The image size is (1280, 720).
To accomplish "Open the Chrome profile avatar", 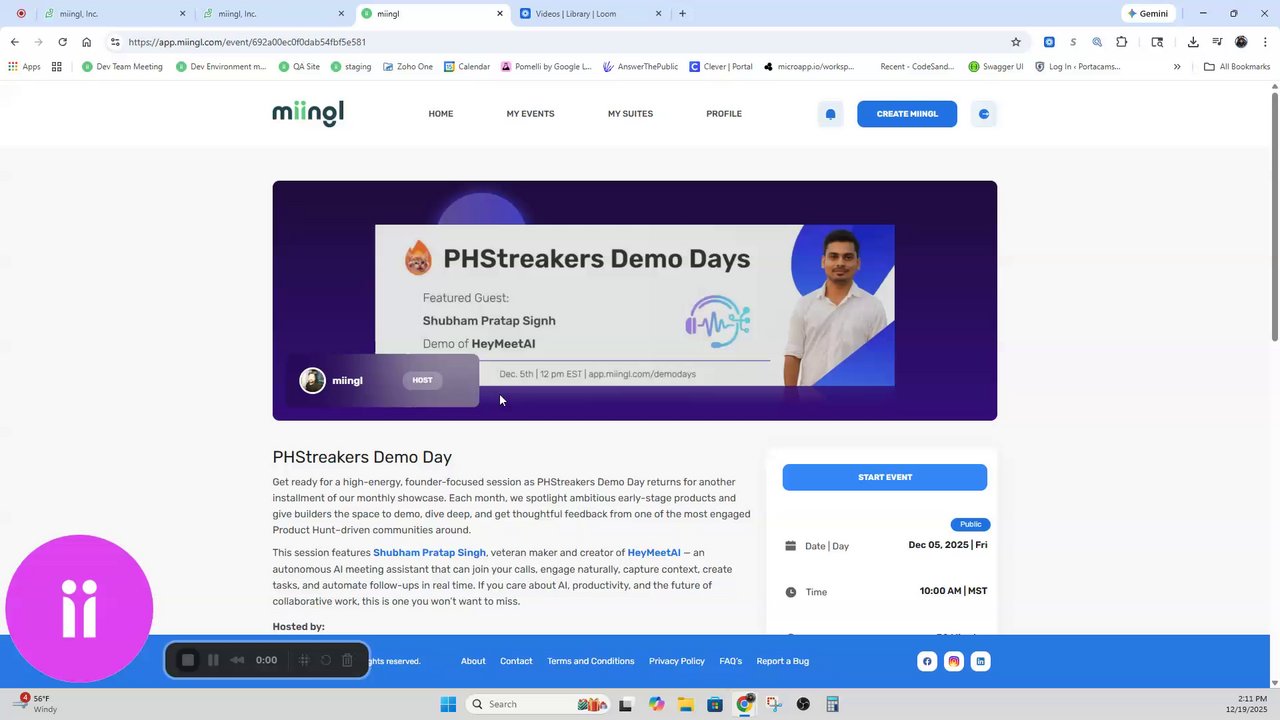I will [1241, 42].
